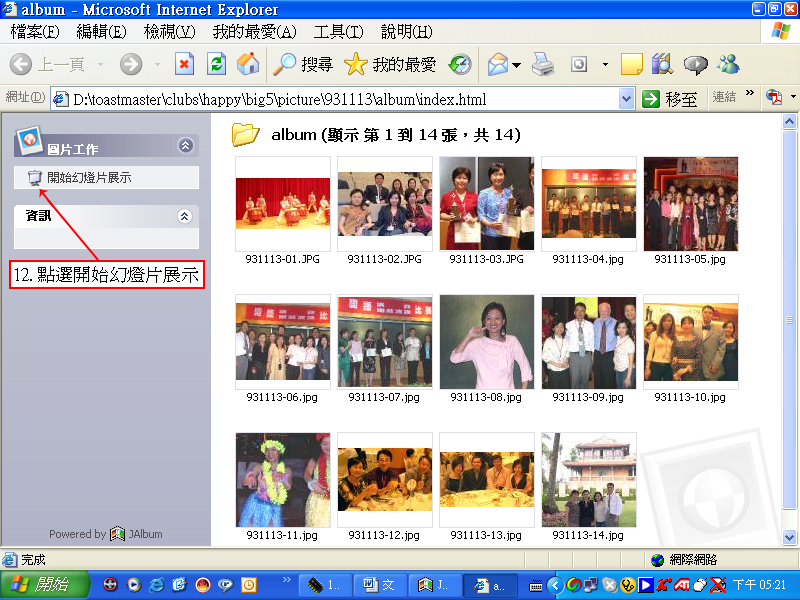Open the Mail button dropdown arrow
Viewport: 800px width, 600px height.
(516, 66)
